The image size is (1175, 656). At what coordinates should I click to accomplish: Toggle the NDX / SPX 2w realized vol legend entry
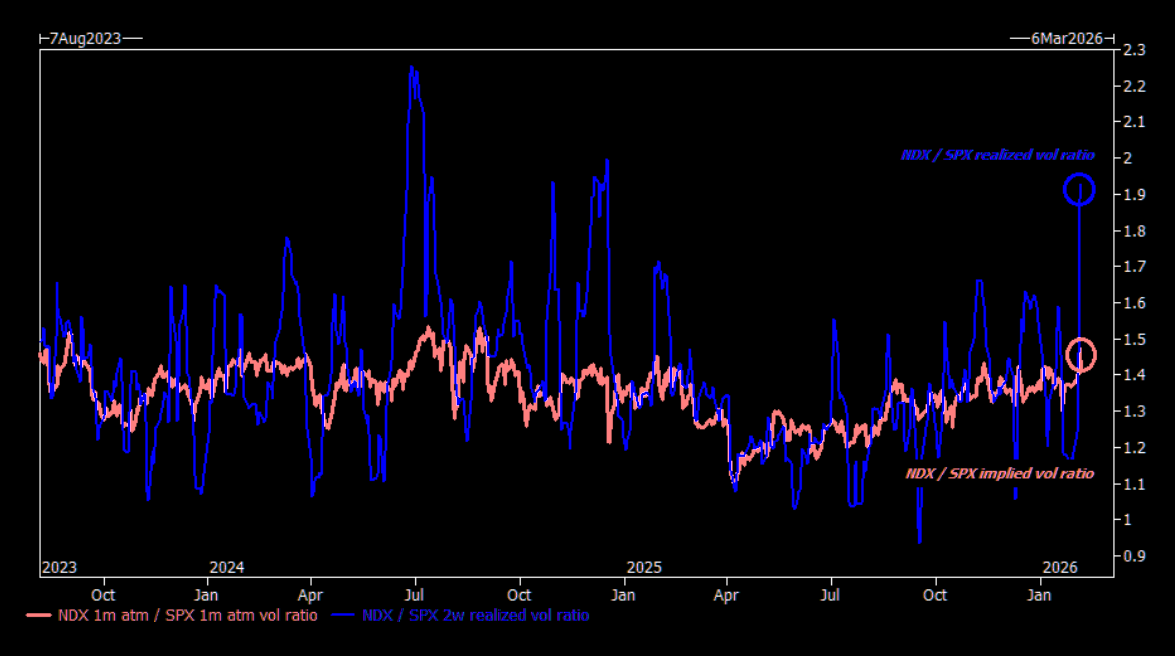[x=475, y=616]
